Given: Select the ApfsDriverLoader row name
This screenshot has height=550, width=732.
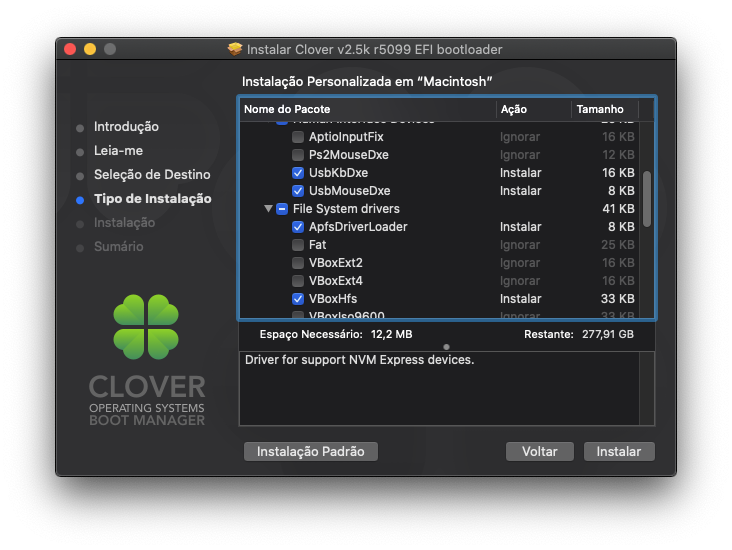Looking at the screenshot, I should click(358, 227).
